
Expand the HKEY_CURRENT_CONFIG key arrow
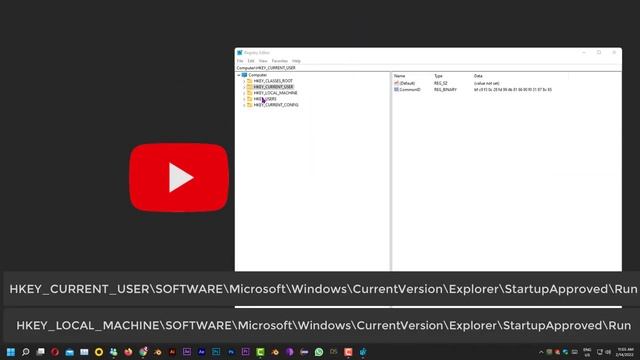tap(244, 105)
